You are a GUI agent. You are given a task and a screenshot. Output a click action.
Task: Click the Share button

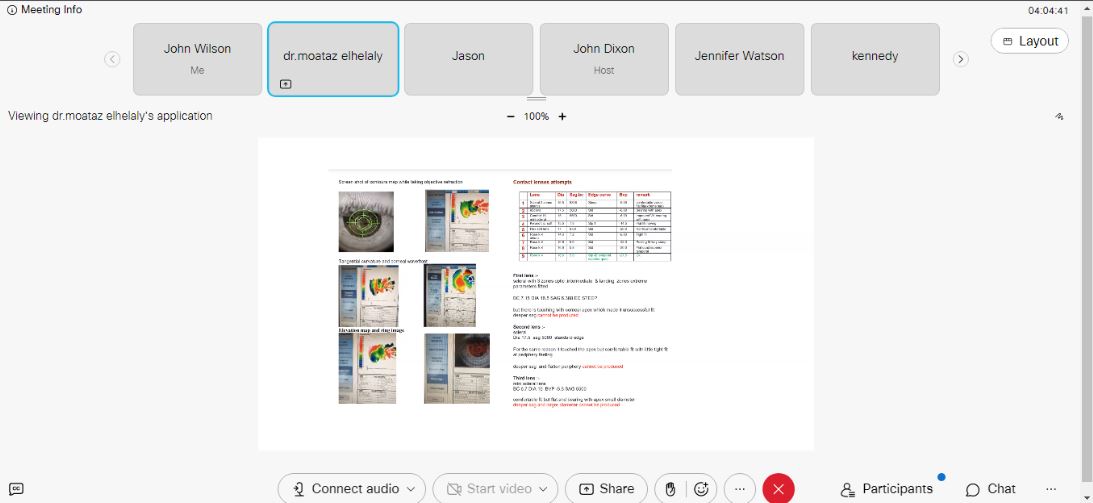tap(606, 489)
